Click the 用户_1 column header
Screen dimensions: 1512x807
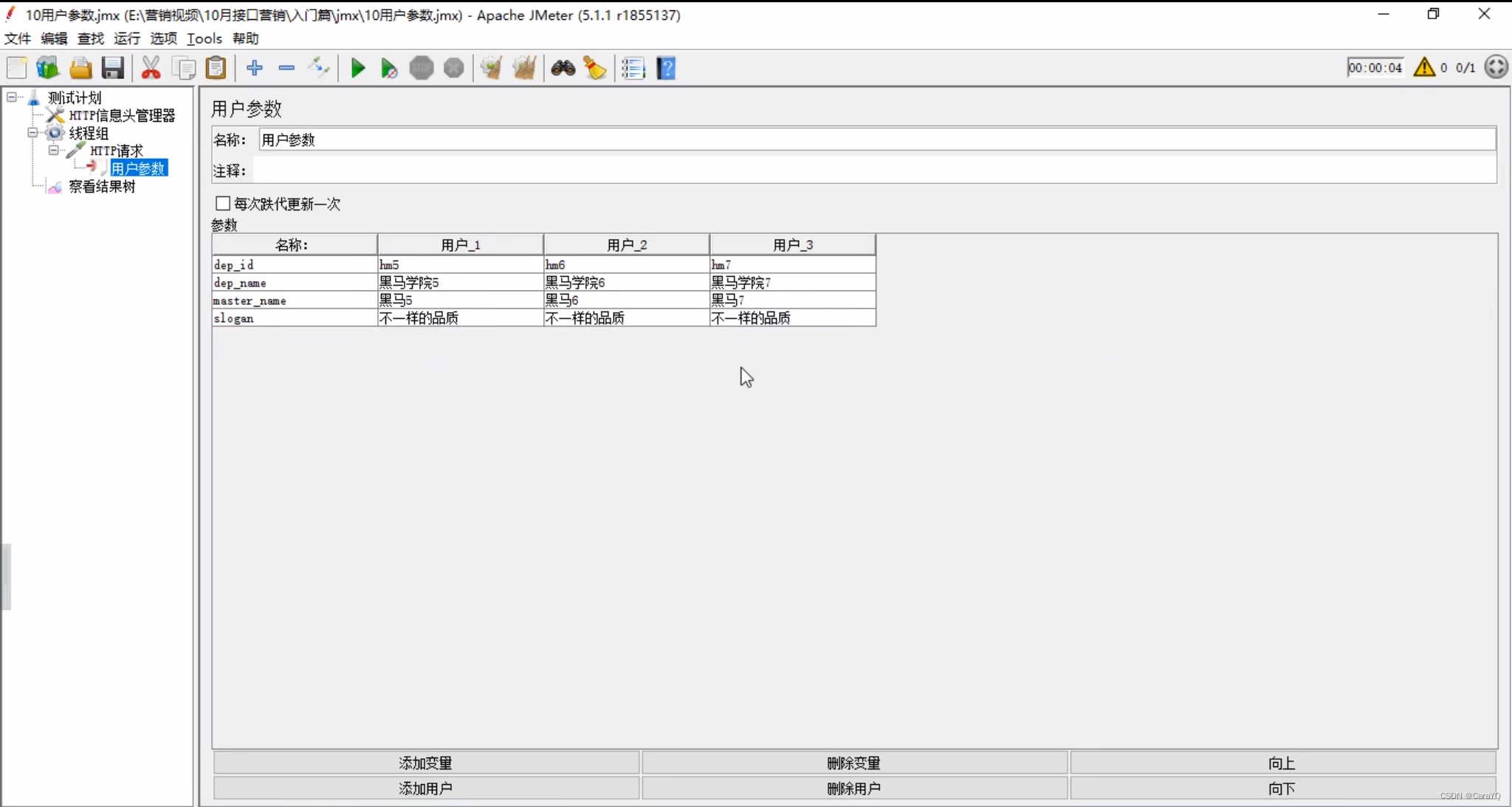point(461,244)
